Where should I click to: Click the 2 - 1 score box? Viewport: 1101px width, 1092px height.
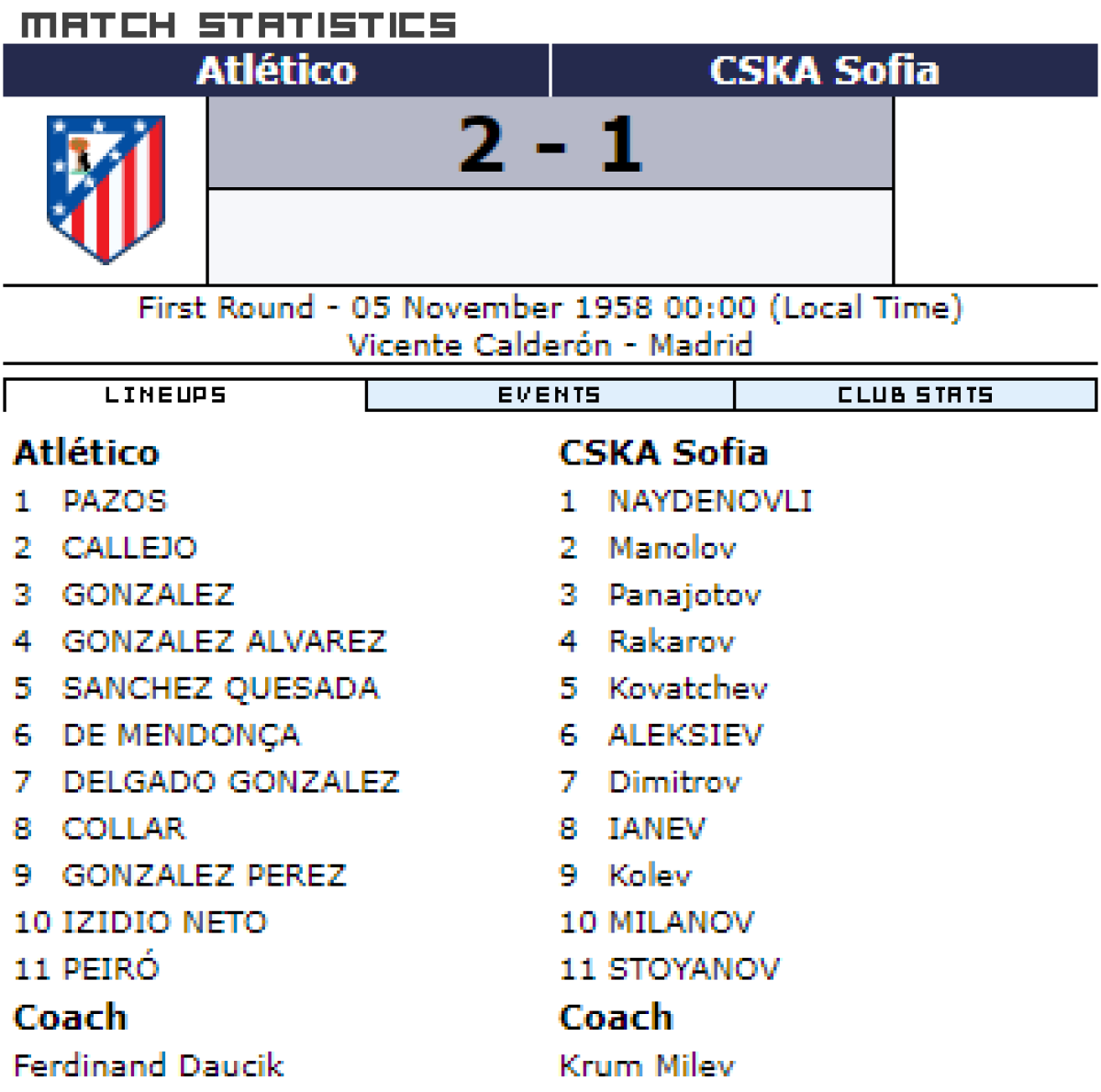(550, 144)
